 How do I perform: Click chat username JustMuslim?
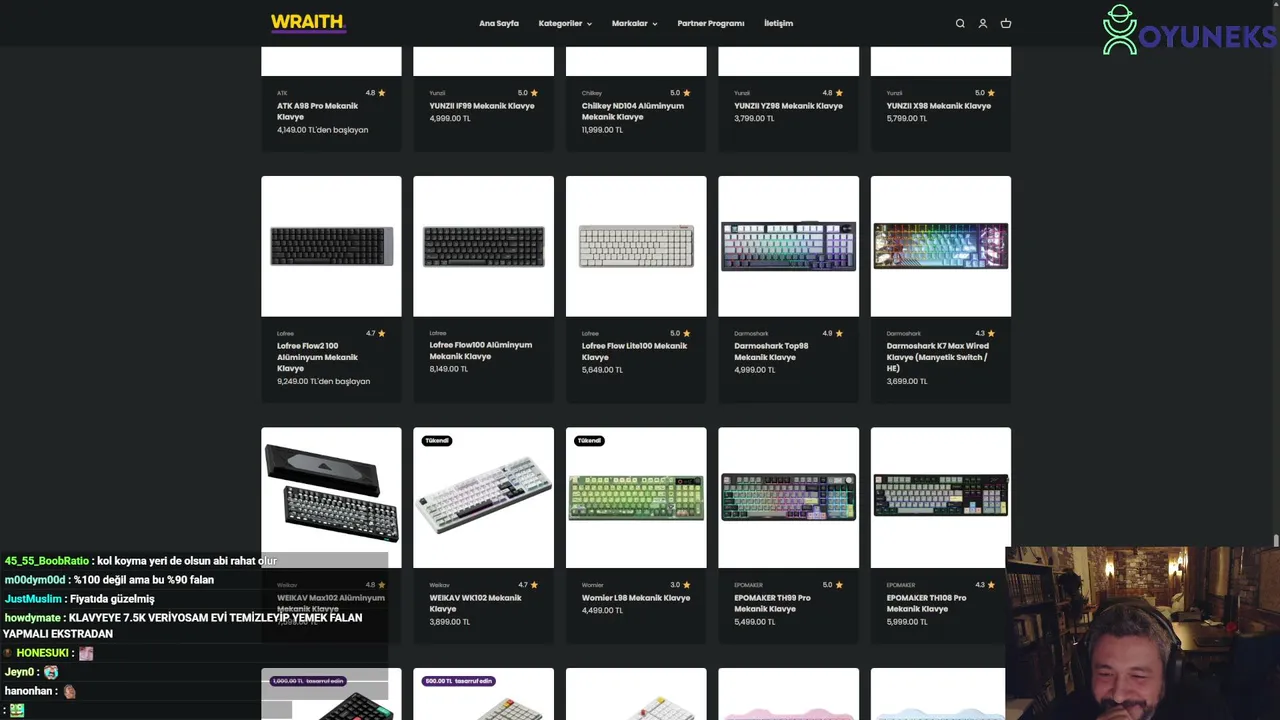click(x=33, y=599)
